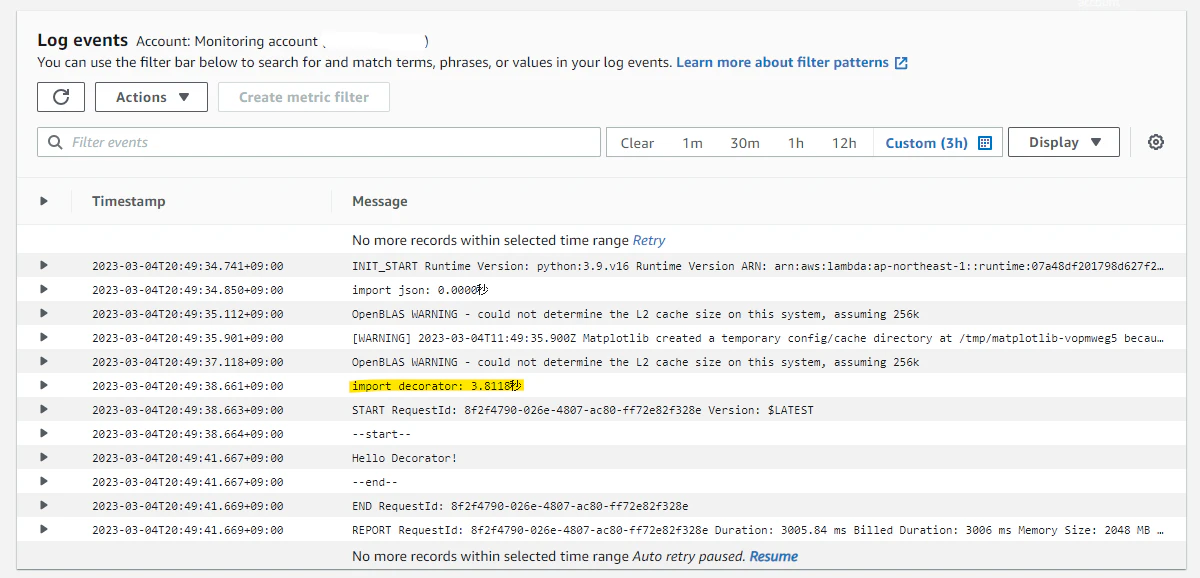Expand the 20:49:35.112 OpenBLAS WARNING row

coord(44,313)
